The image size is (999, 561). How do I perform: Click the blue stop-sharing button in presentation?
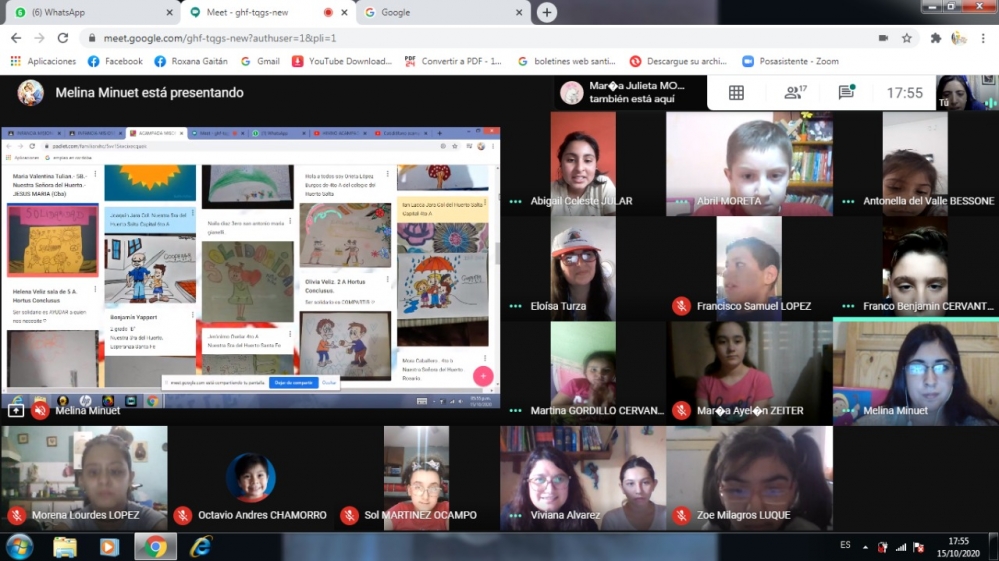294,383
